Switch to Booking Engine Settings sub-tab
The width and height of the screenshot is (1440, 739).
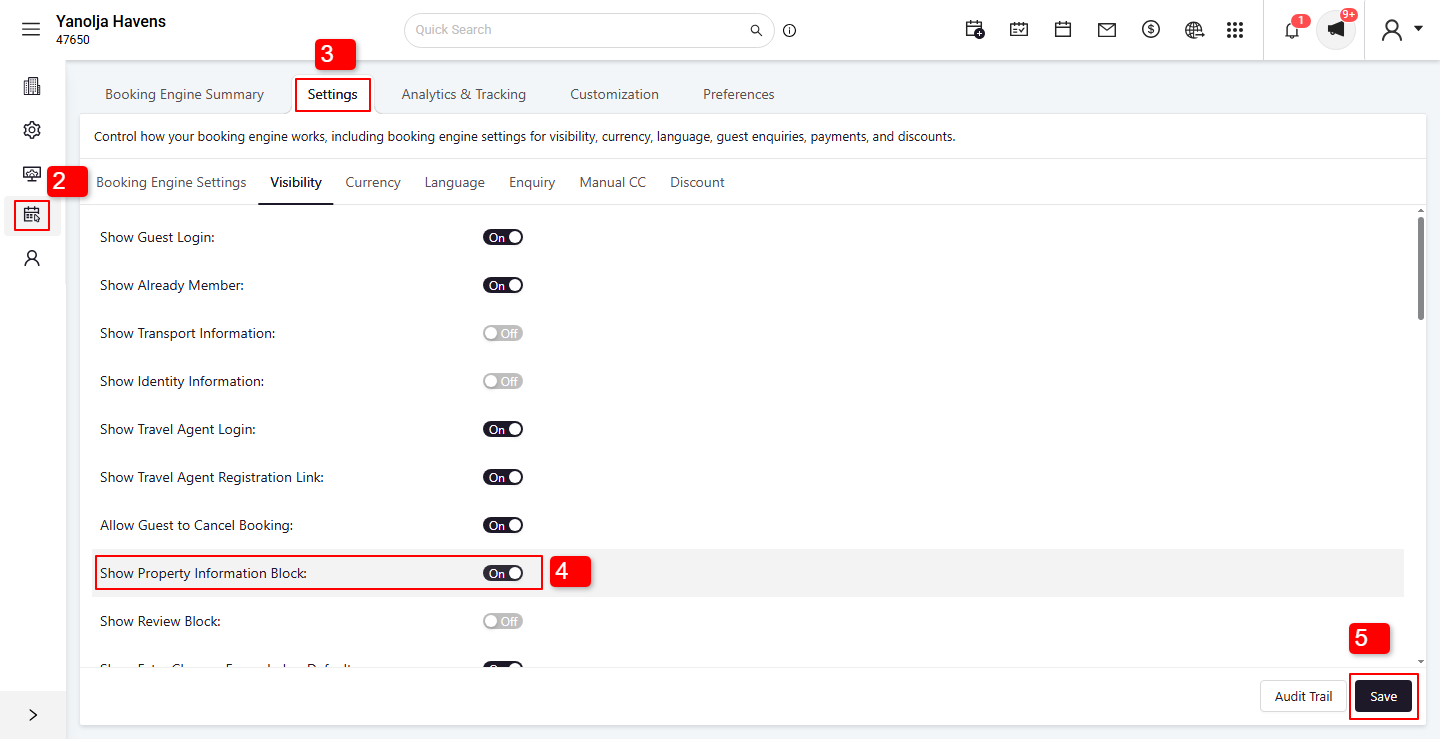coord(171,182)
